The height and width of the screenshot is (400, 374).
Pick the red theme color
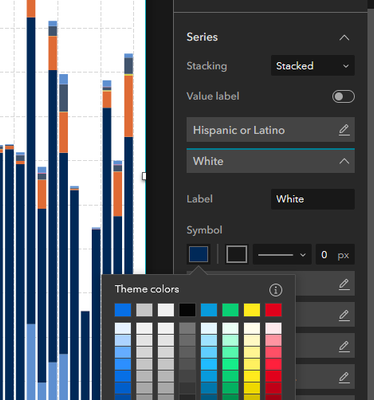pyautogui.click(x=273, y=310)
